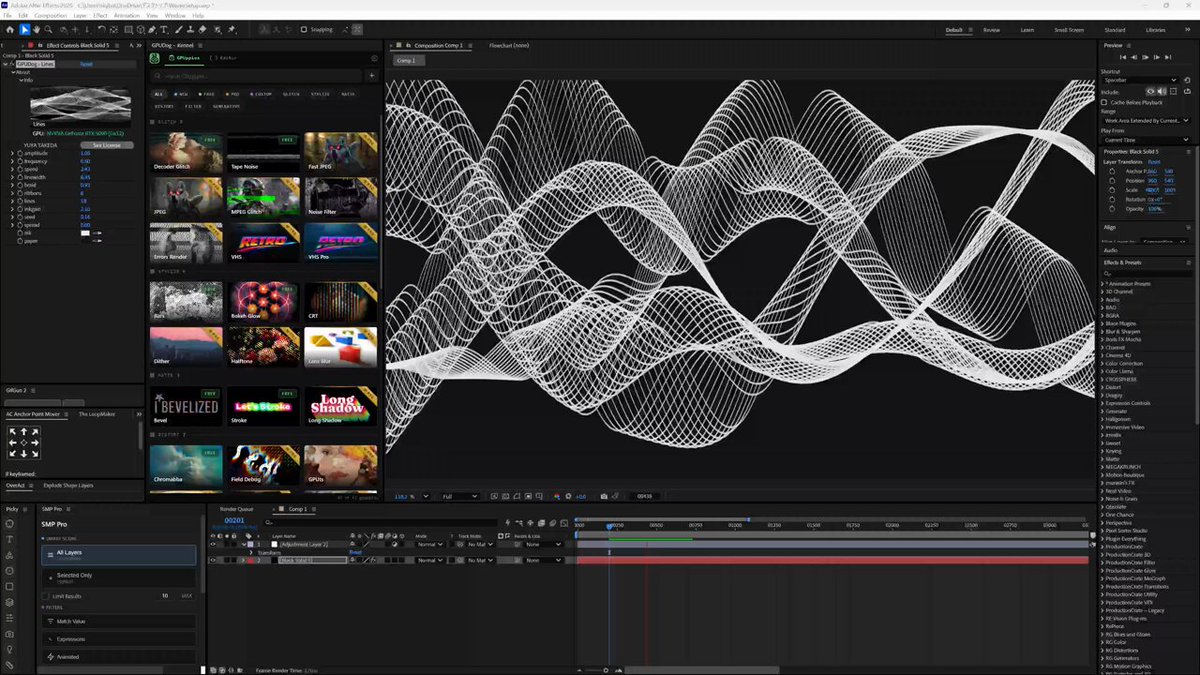Hide the Adjustment Layer 2 eye toggle
This screenshot has width=1200, height=675.
coord(212,544)
